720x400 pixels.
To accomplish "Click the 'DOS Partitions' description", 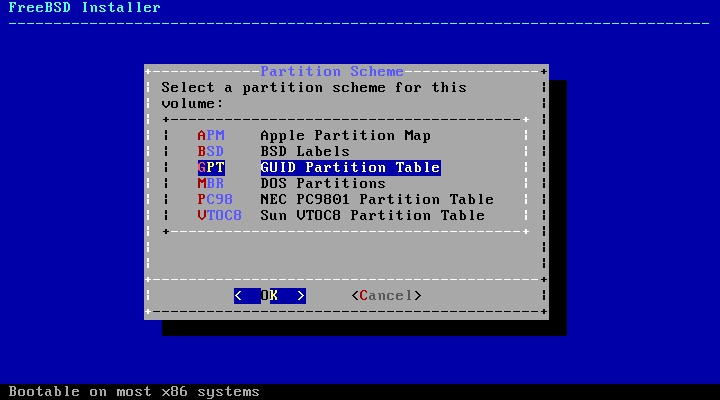I will pyautogui.click(x=323, y=184).
